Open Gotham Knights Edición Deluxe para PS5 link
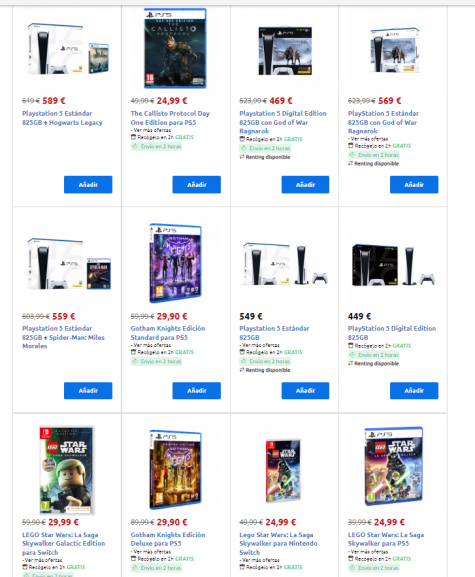Image resolution: width=475 pixels, height=577 pixels. point(168,539)
